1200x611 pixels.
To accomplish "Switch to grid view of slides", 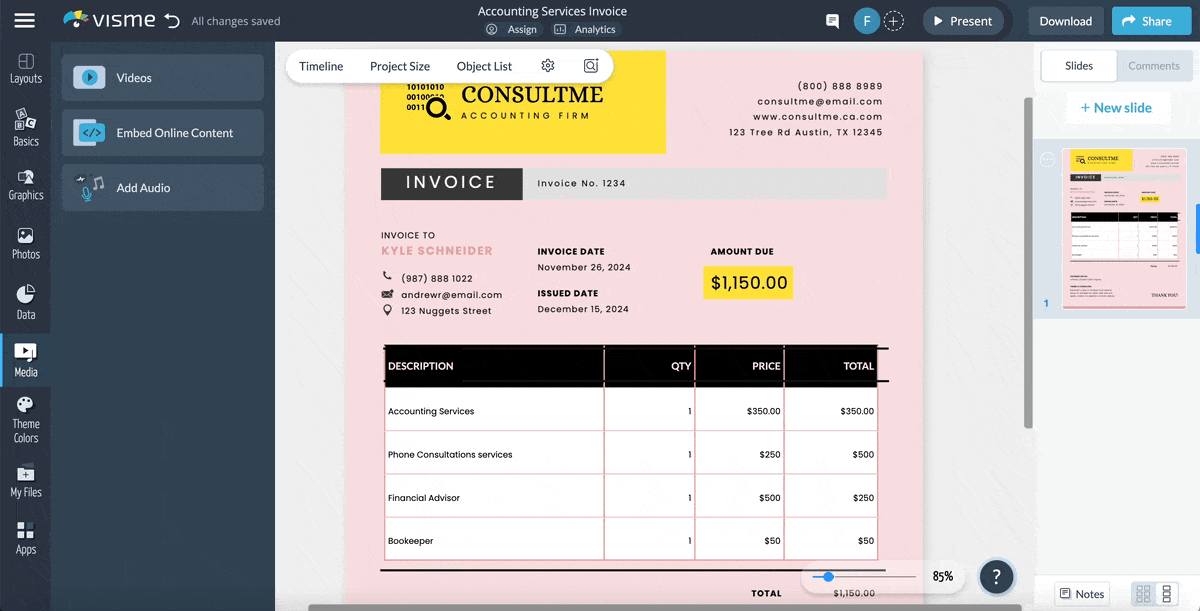I will point(1142,594).
